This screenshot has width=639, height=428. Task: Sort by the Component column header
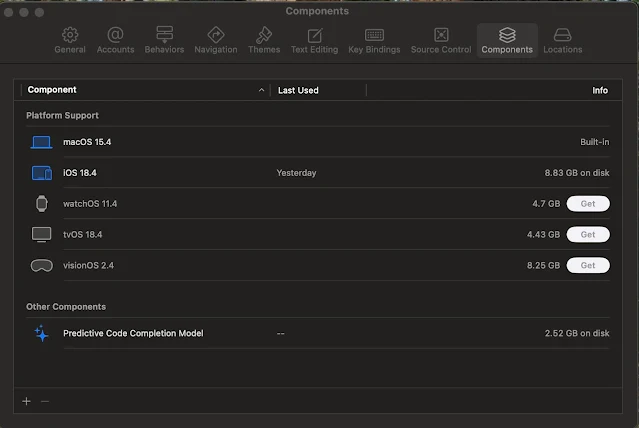click(52, 90)
